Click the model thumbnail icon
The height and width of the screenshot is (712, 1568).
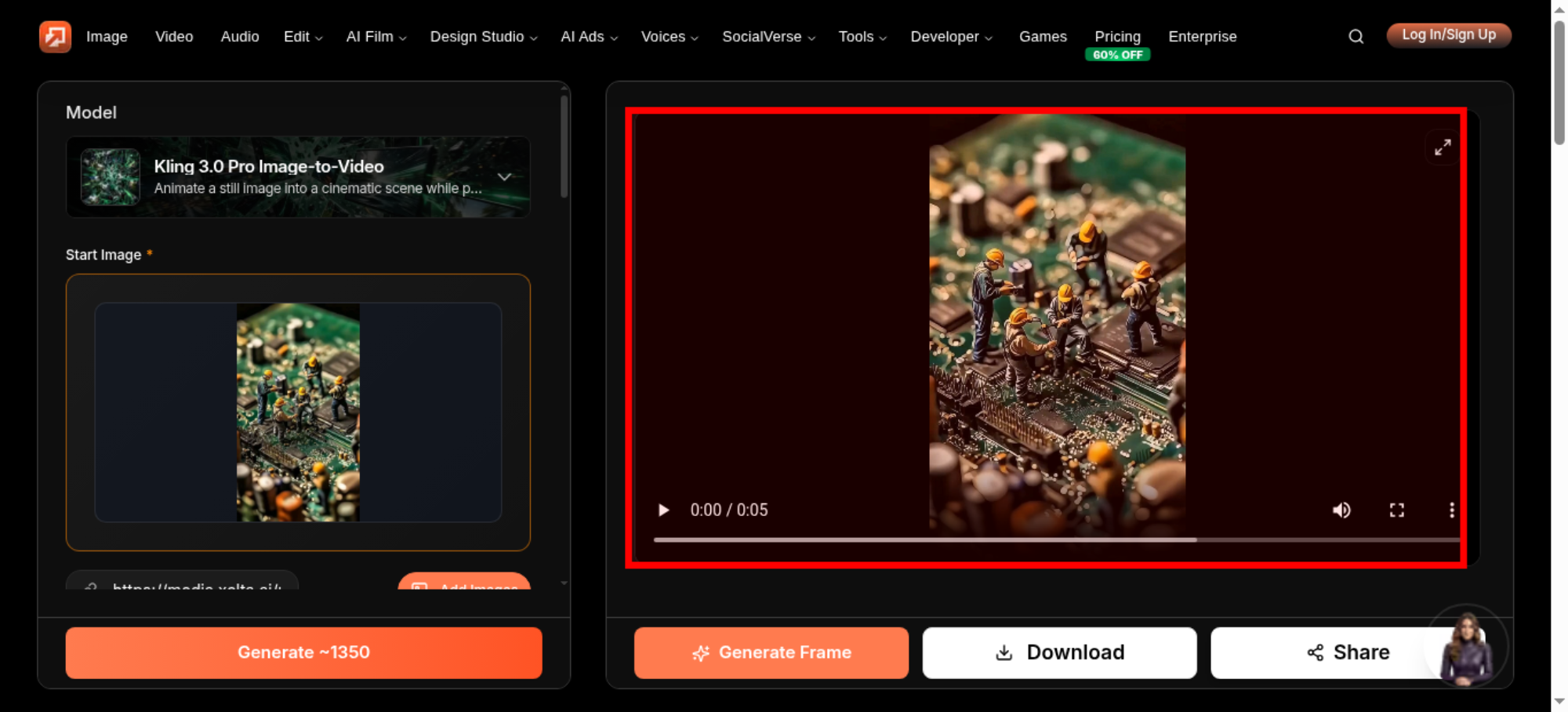pos(111,177)
